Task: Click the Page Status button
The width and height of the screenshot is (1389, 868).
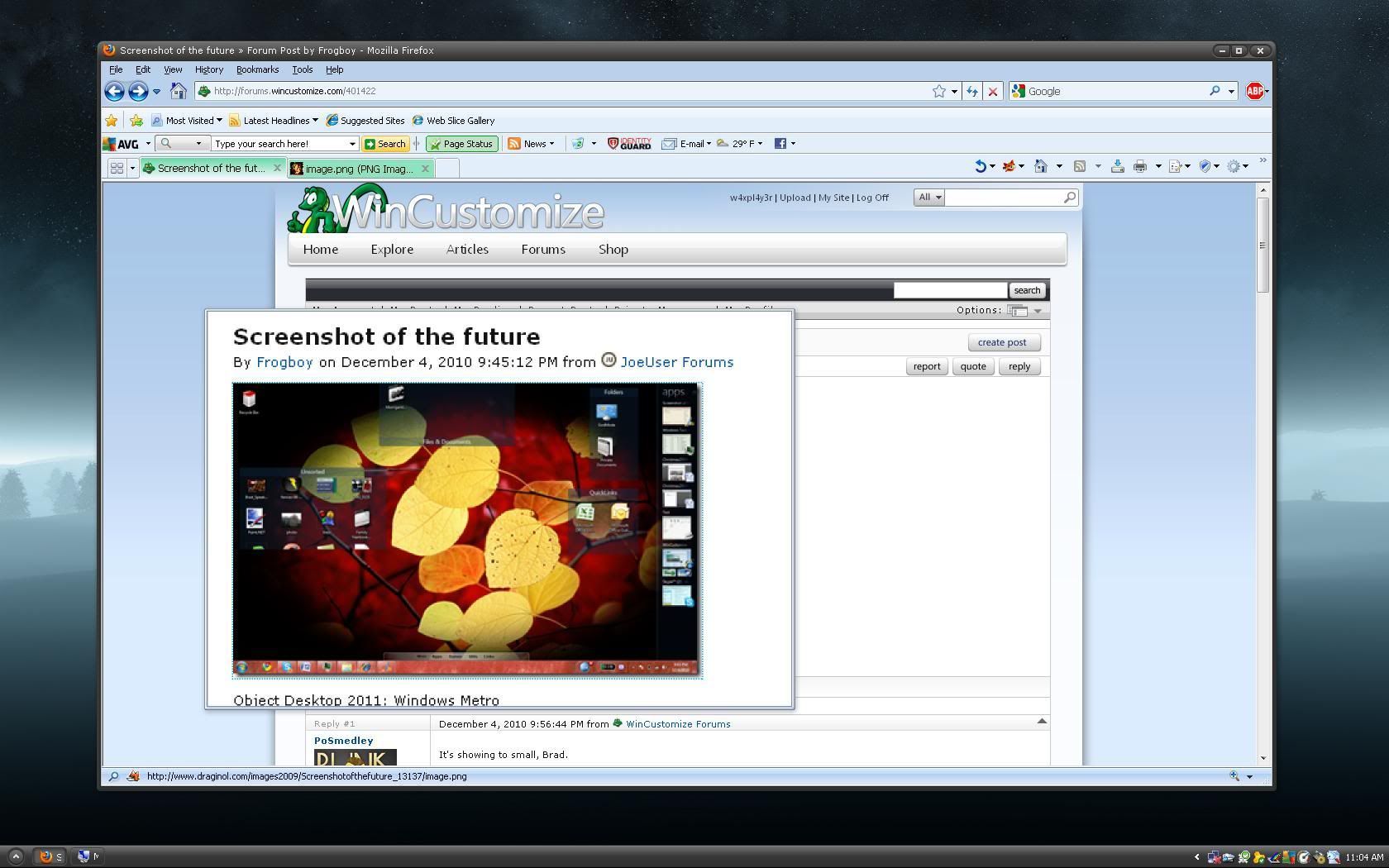Action: pyautogui.click(x=462, y=144)
